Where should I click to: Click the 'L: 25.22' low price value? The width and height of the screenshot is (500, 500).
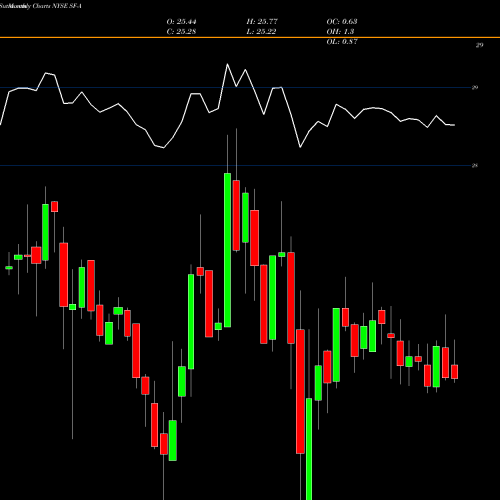point(261,32)
